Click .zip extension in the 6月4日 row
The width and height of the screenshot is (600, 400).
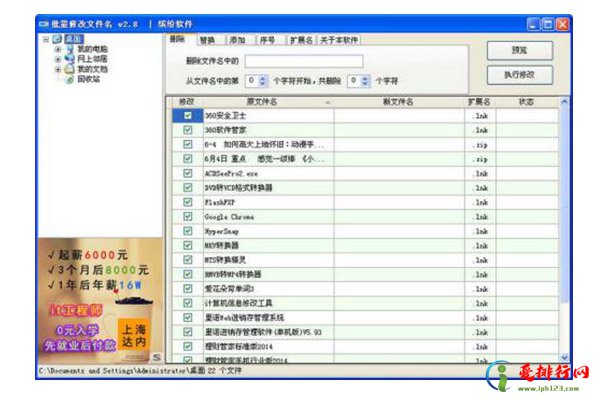pos(480,159)
